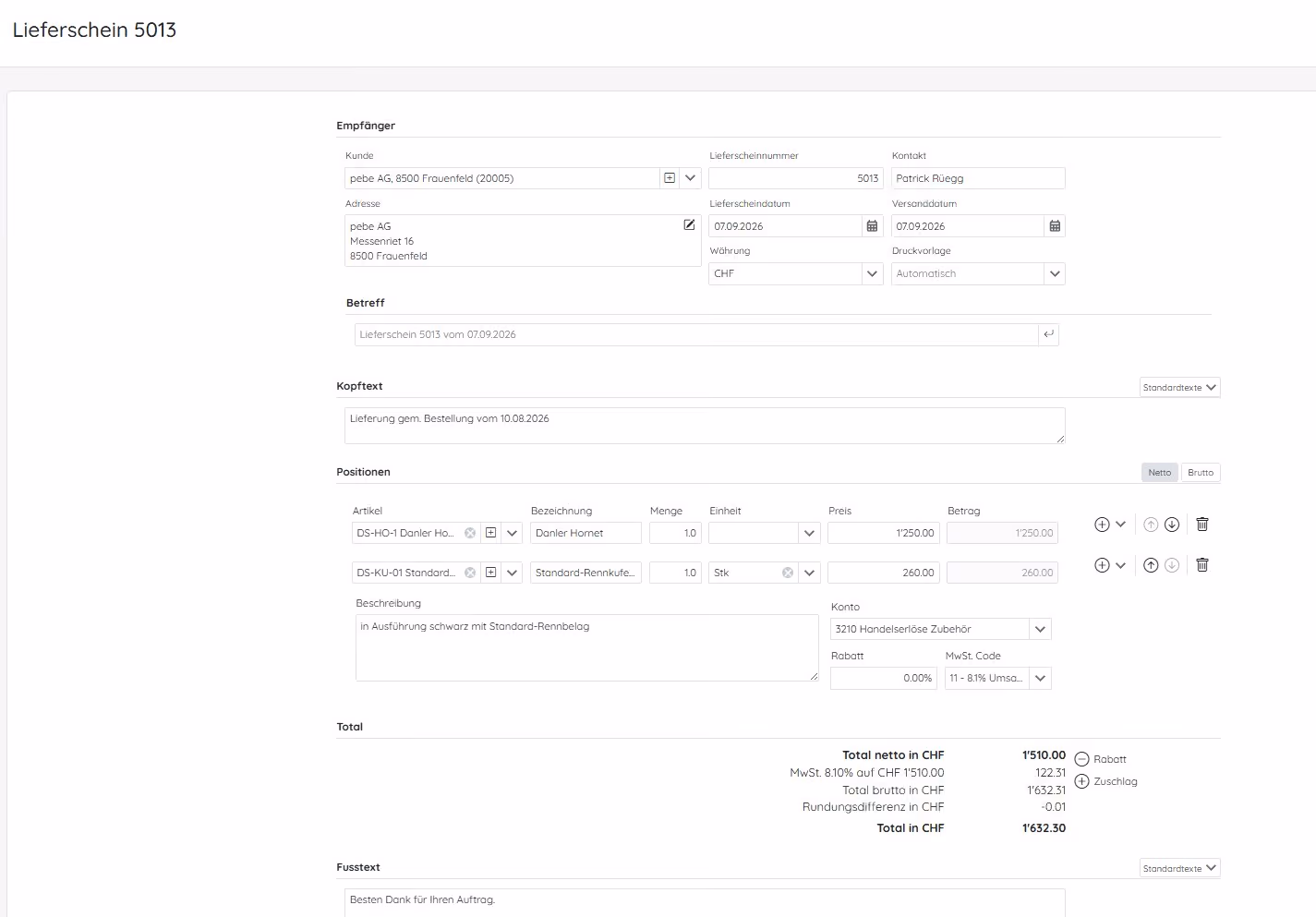Move Standard-Rennkufe position up

pyautogui.click(x=1151, y=565)
